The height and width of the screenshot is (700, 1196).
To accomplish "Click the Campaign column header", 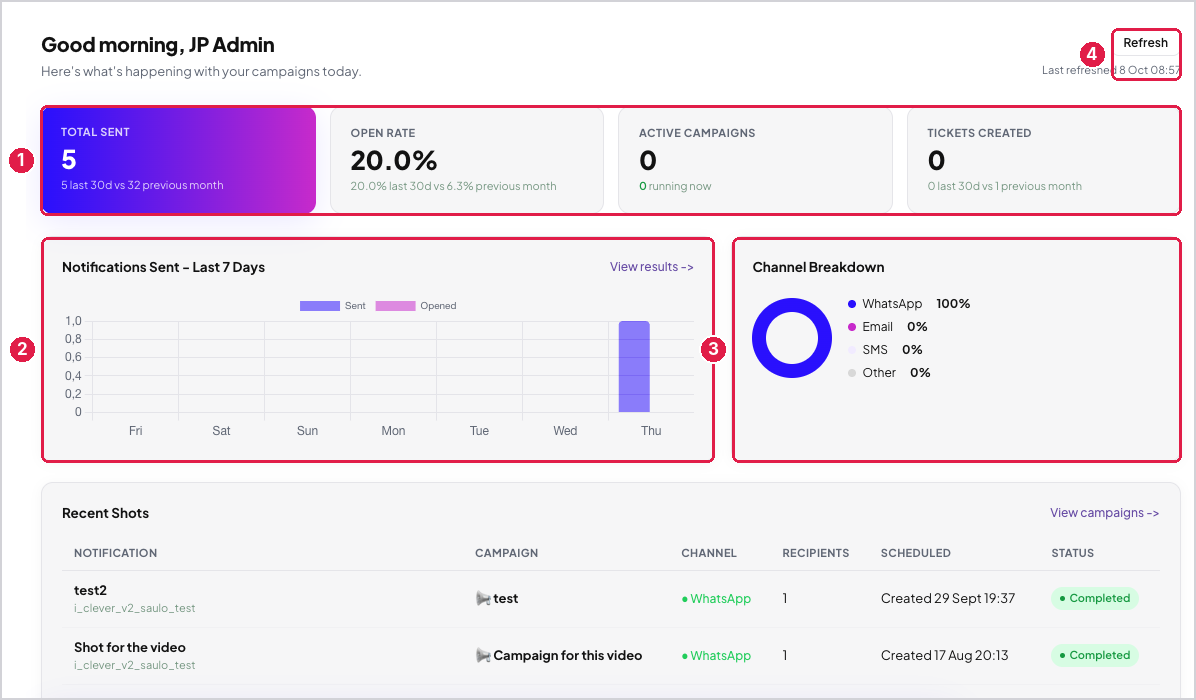I will [x=506, y=553].
